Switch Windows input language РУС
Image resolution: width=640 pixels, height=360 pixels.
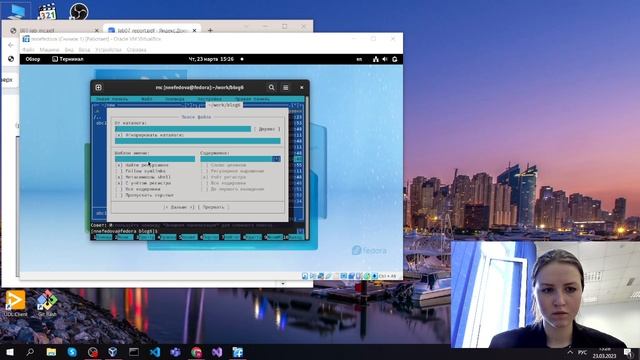[582, 352]
